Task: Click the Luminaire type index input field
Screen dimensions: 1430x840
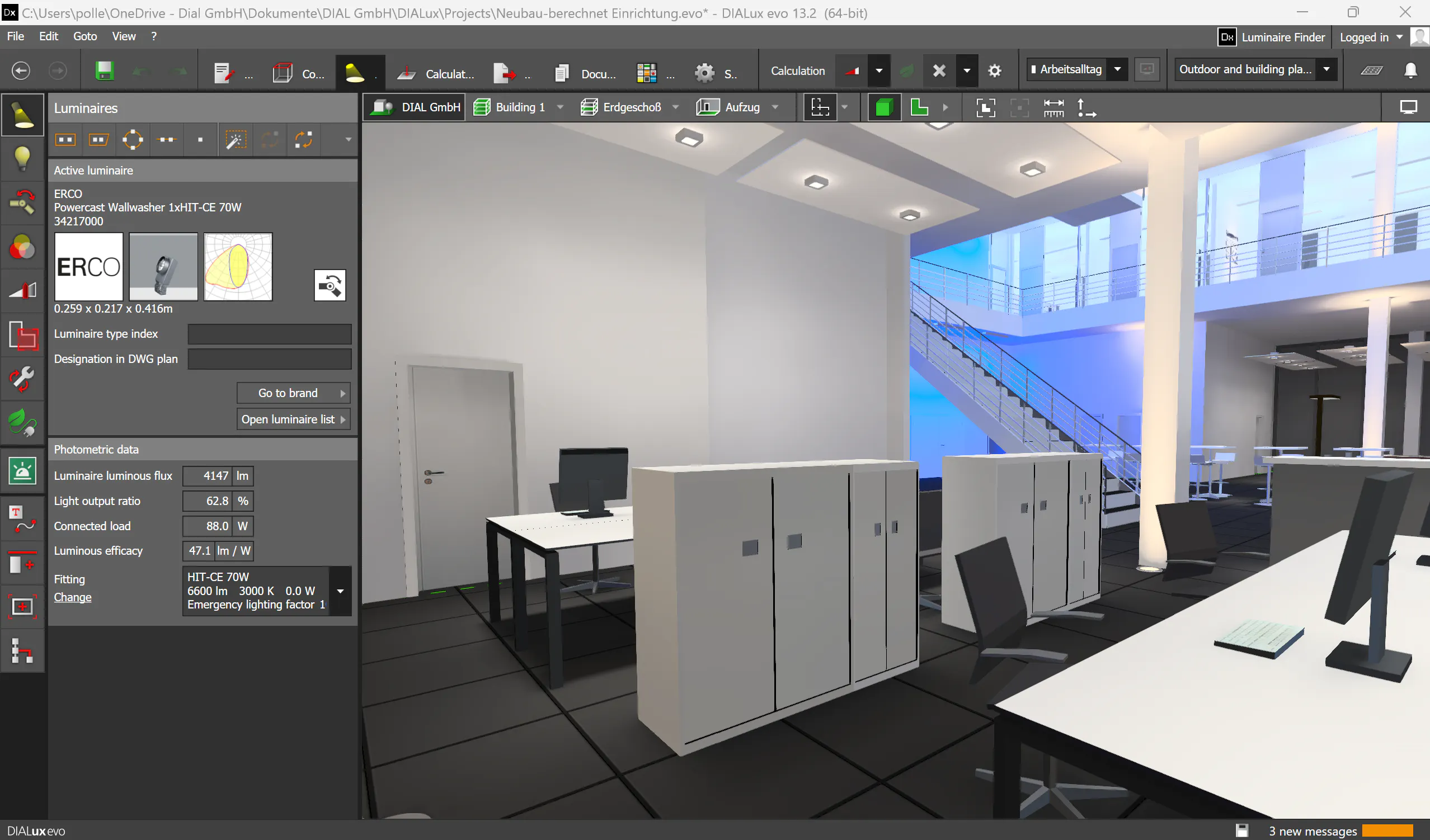Action: [270, 334]
